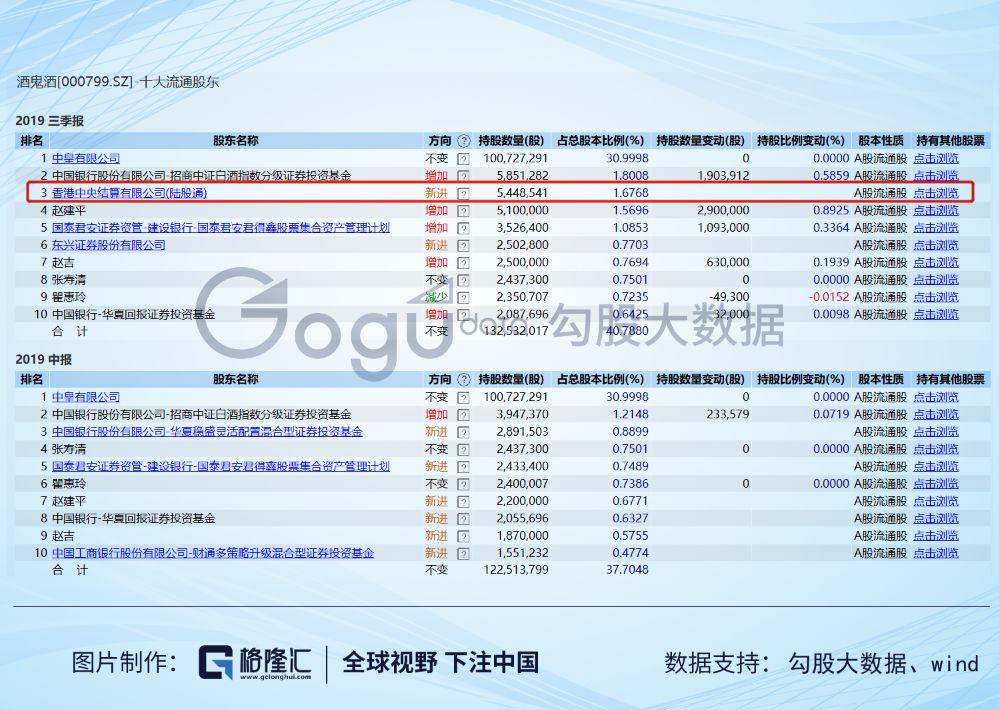Click the question icon in 三季报 张寿清 row

(463, 280)
